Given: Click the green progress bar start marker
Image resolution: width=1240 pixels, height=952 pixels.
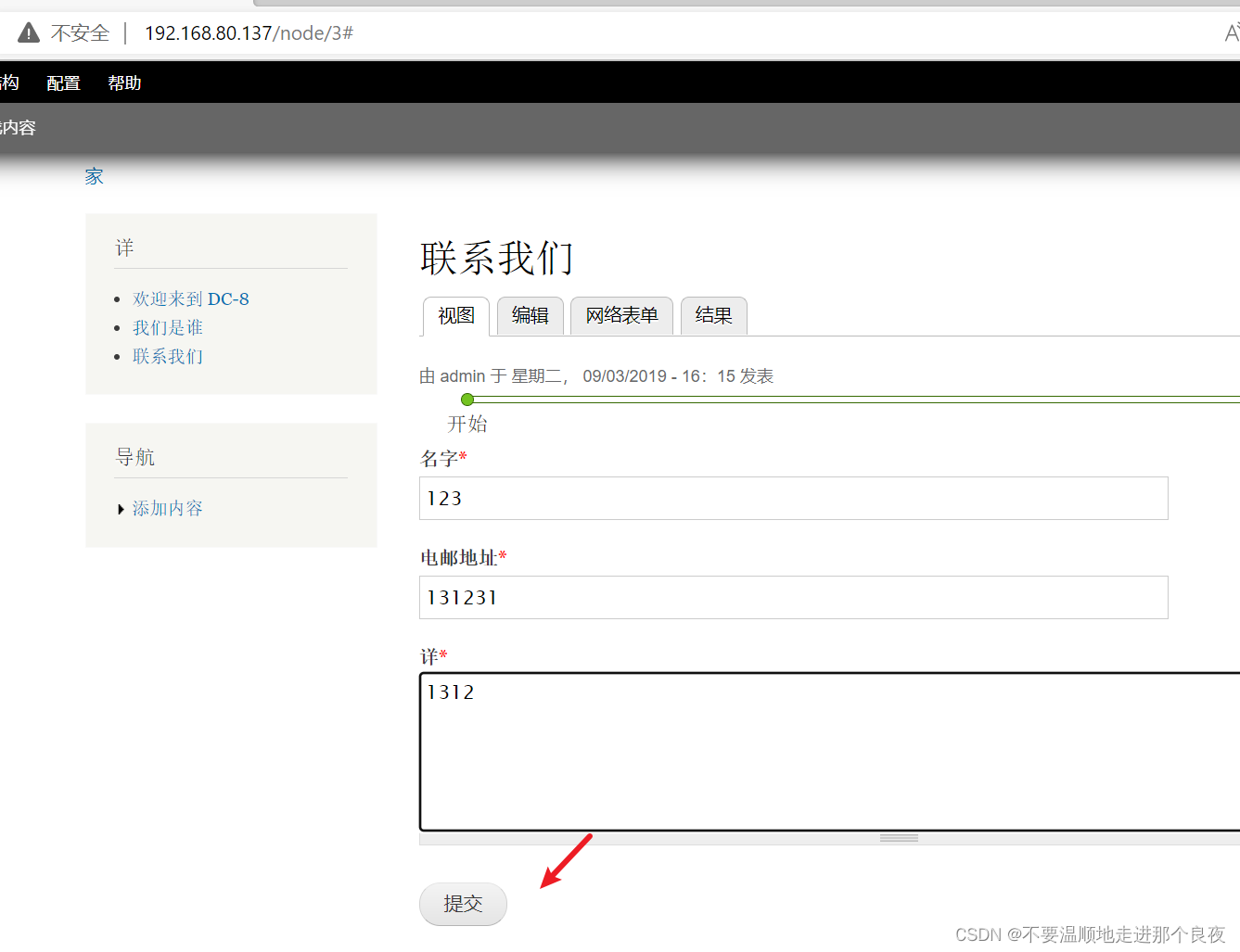Looking at the screenshot, I should (467, 400).
